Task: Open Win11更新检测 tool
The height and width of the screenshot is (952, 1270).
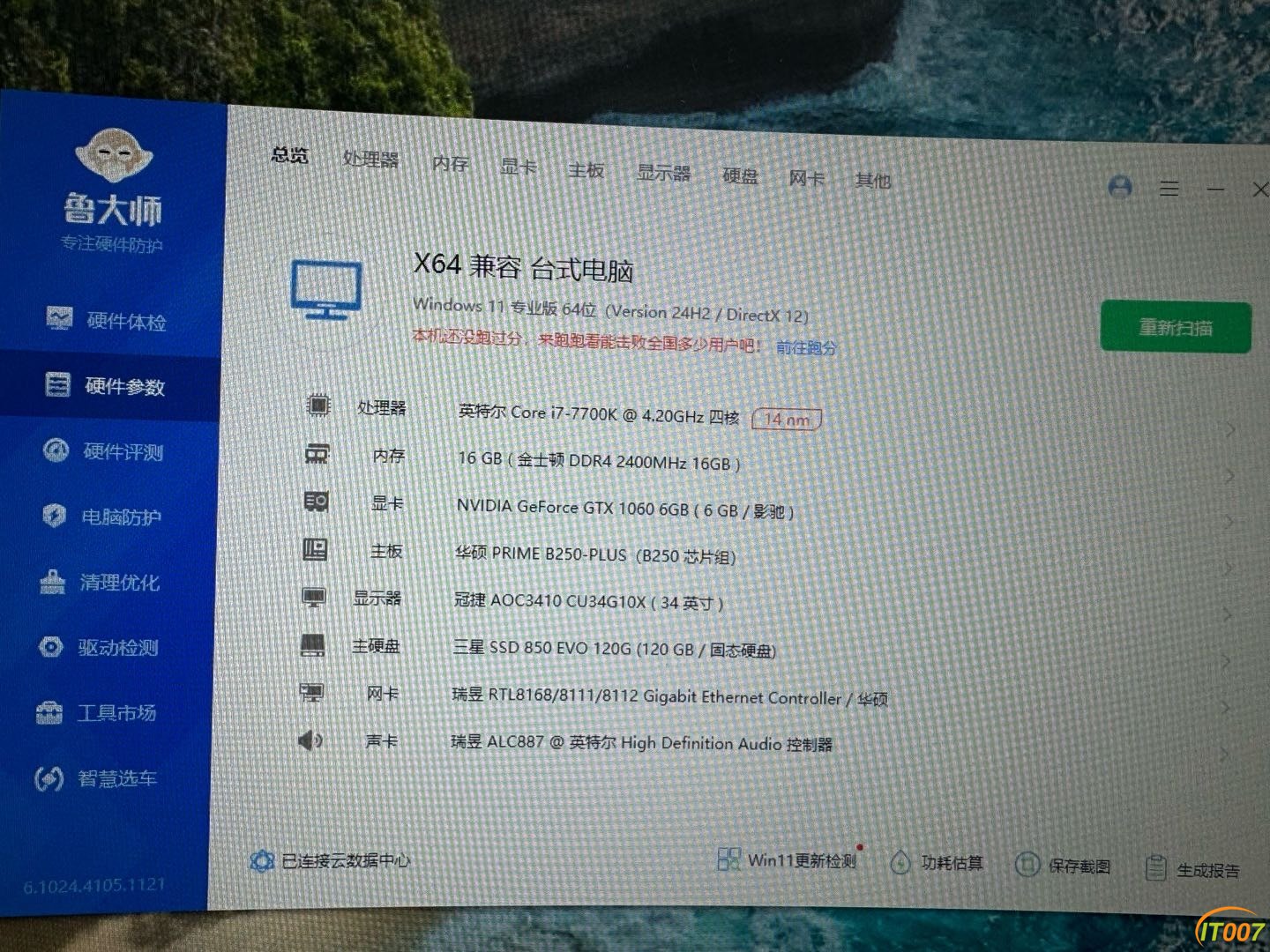Action: coord(787,860)
